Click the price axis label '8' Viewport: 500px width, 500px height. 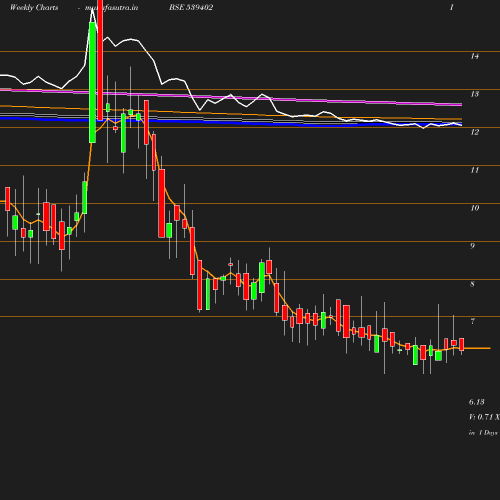pos(472,284)
